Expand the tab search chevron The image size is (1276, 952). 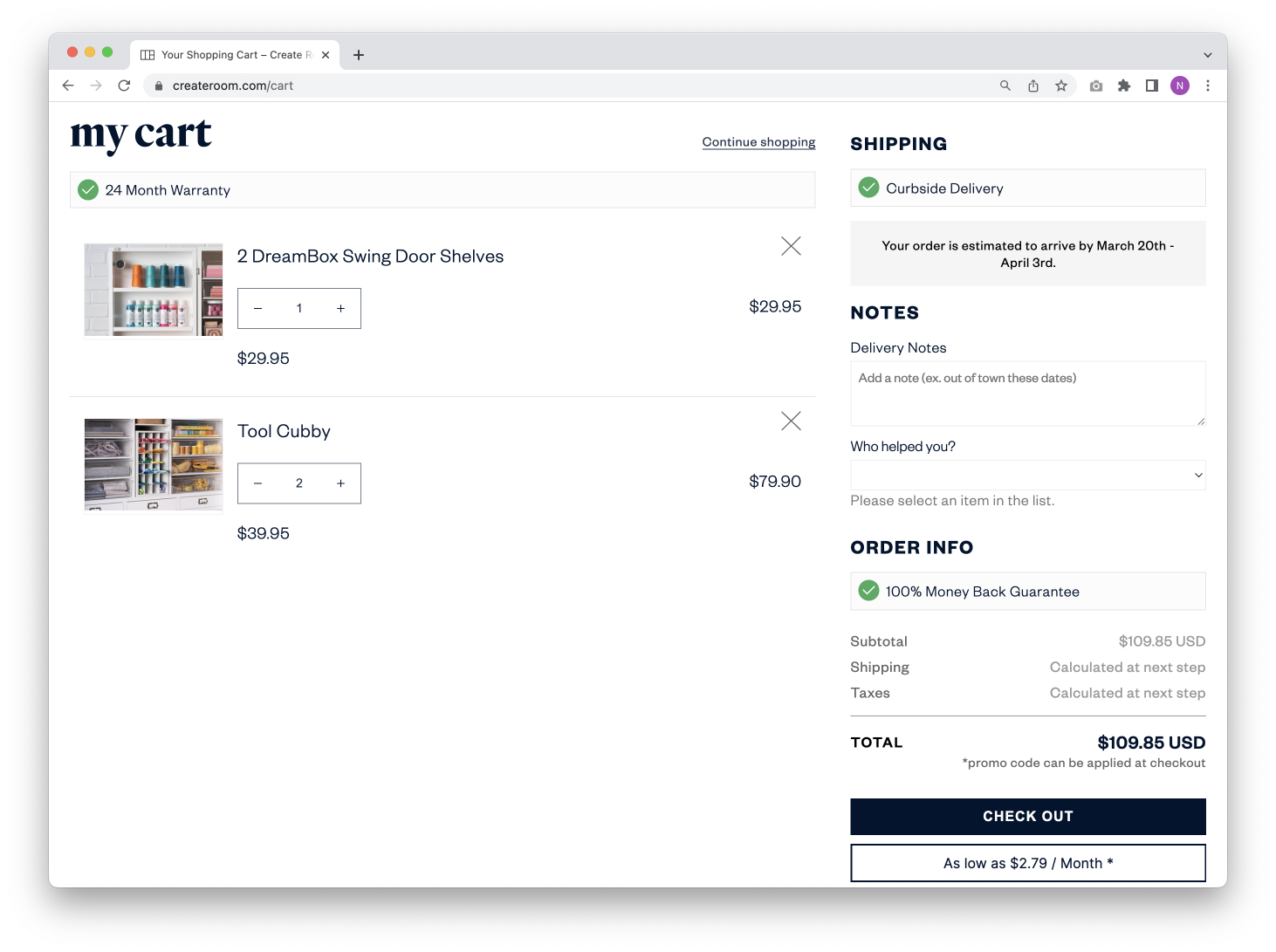click(1208, 55)
